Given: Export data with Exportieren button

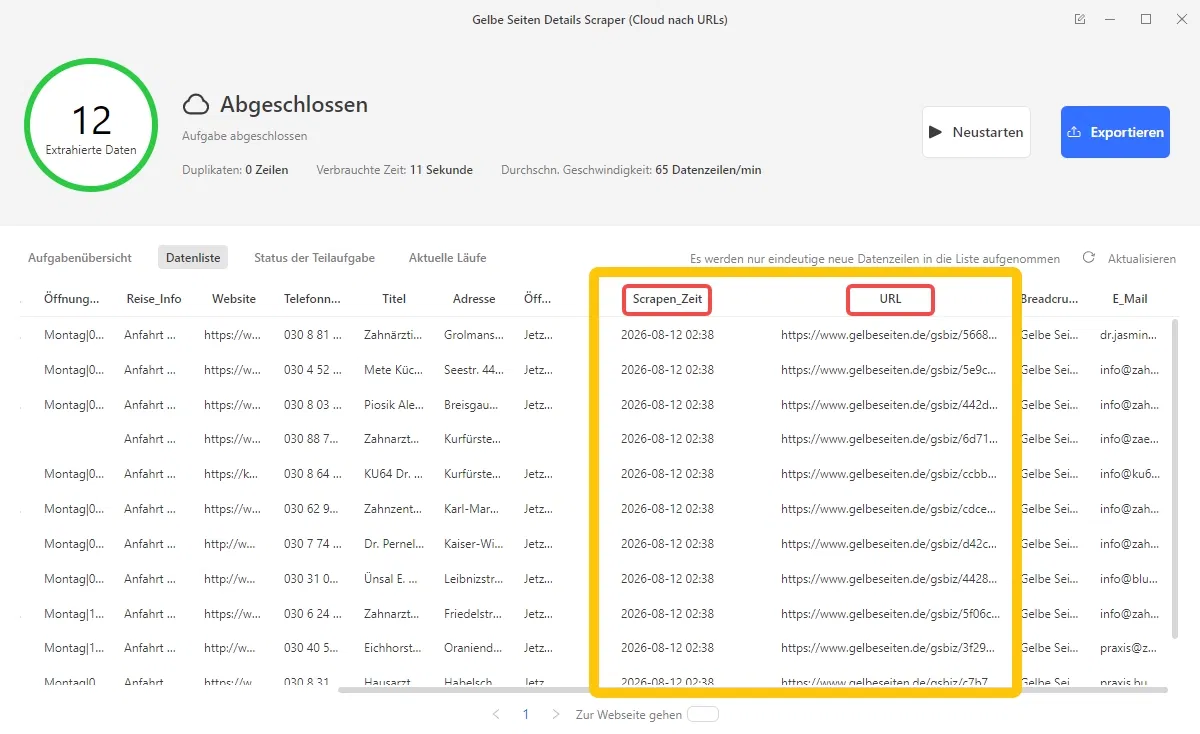Looking at the screenshot, I should 1115,132.
